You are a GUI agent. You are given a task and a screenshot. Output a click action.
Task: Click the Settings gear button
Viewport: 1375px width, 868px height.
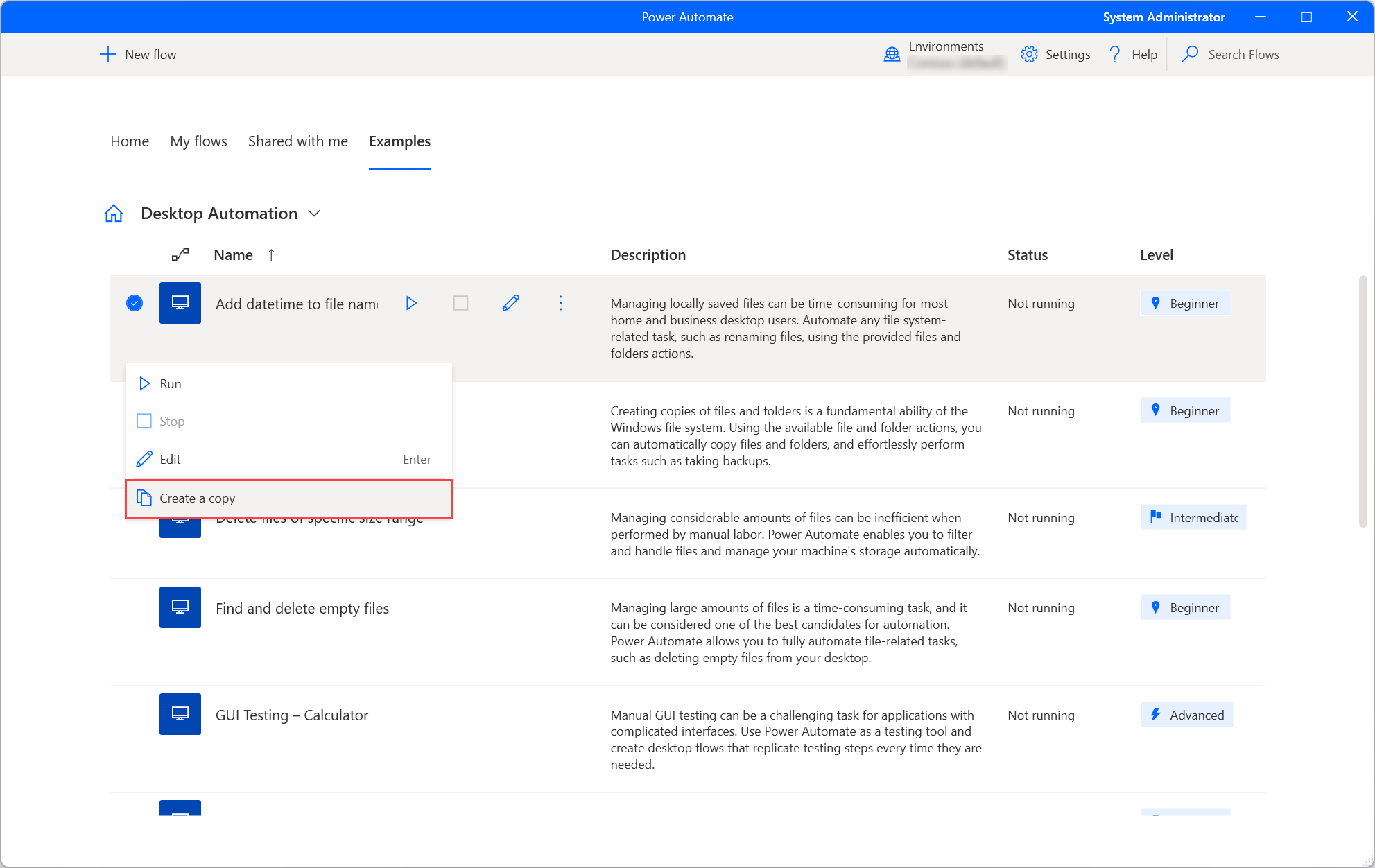point(1028,54)
